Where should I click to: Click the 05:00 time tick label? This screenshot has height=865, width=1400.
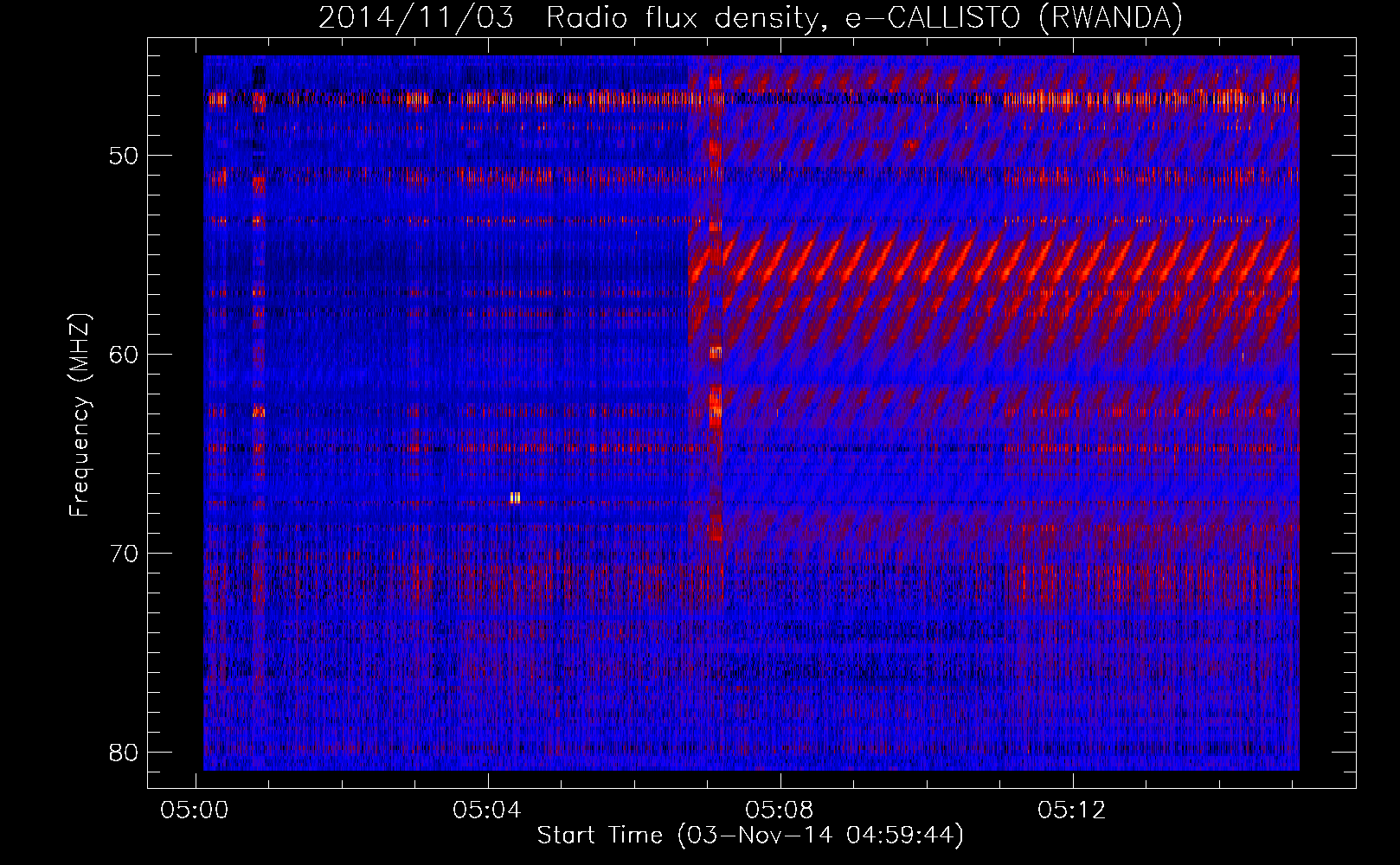pos(195,811)
